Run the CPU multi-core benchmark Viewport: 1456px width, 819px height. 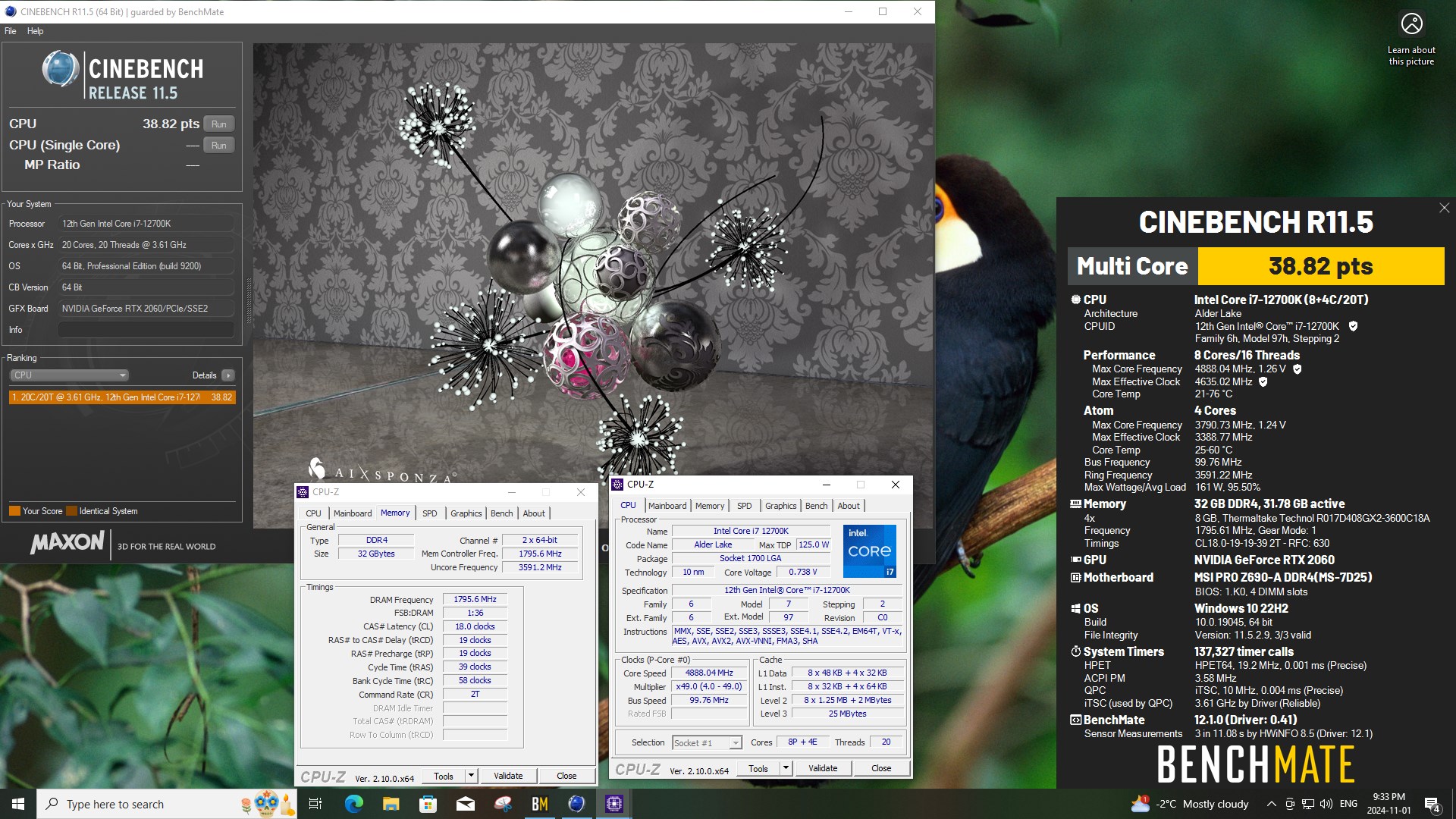[219, 124]
